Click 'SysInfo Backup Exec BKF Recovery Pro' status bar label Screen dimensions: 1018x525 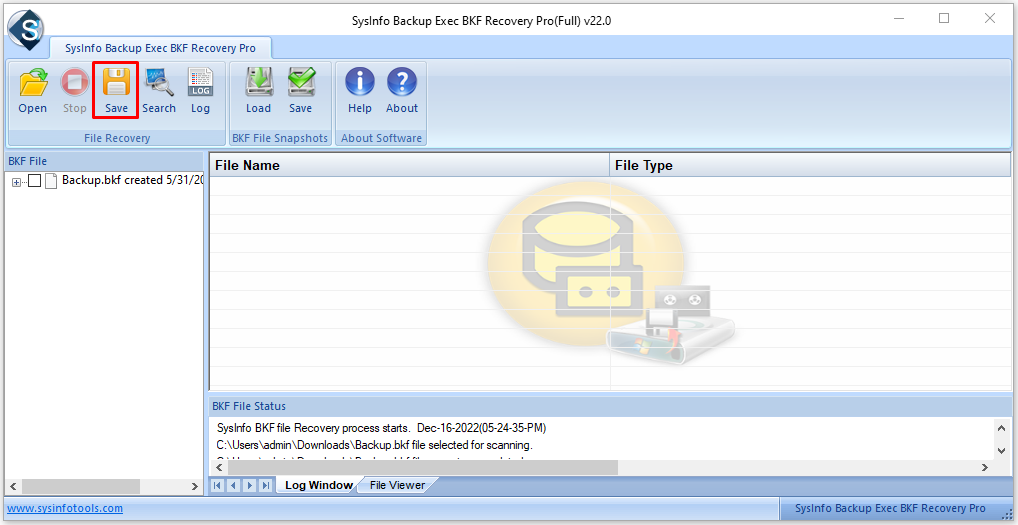889,508
